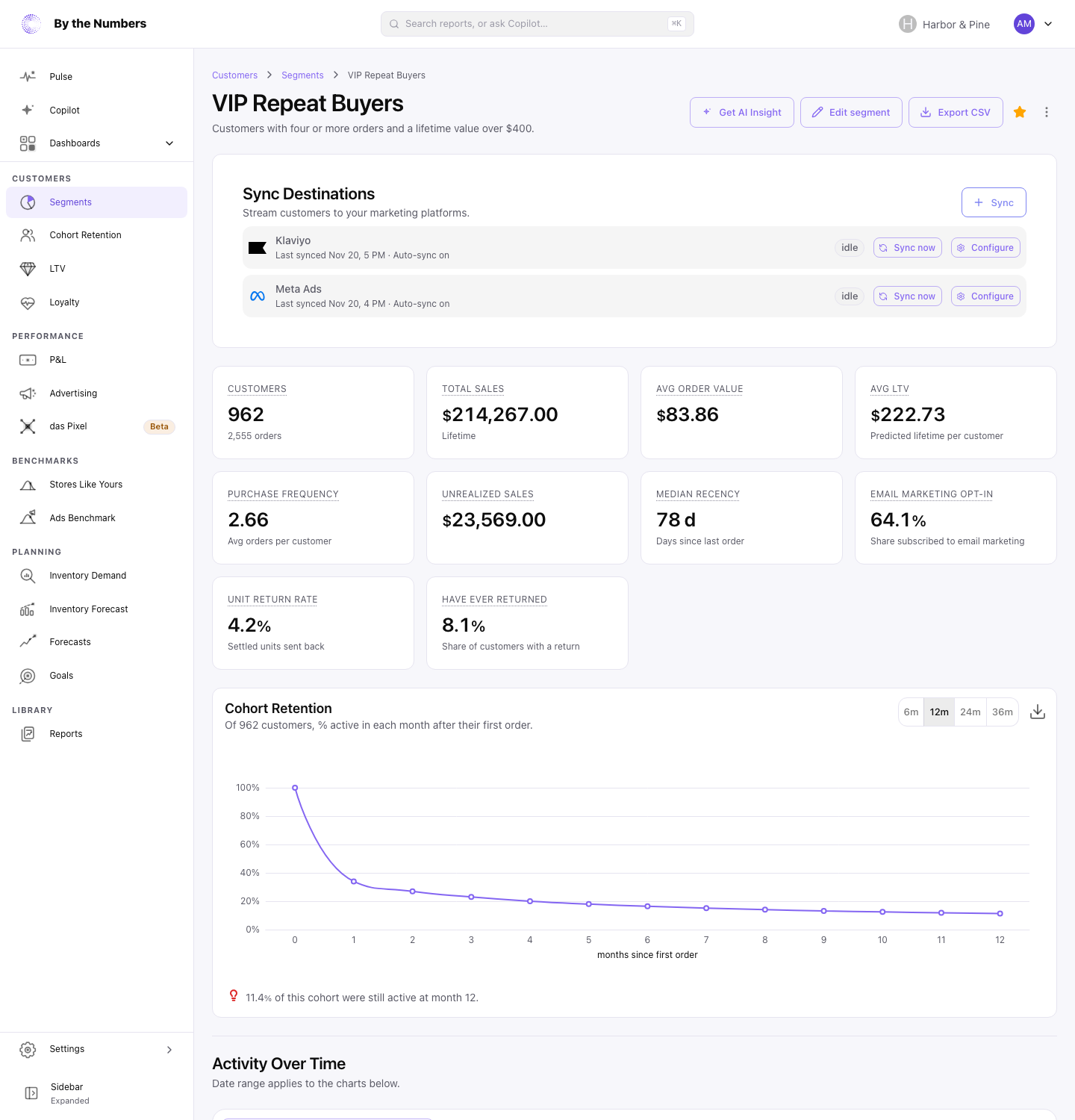Open Copilot sparkle icon in sidebar
The width and height of the screenshot is (1075, 1120).
[x=28, y=110]
